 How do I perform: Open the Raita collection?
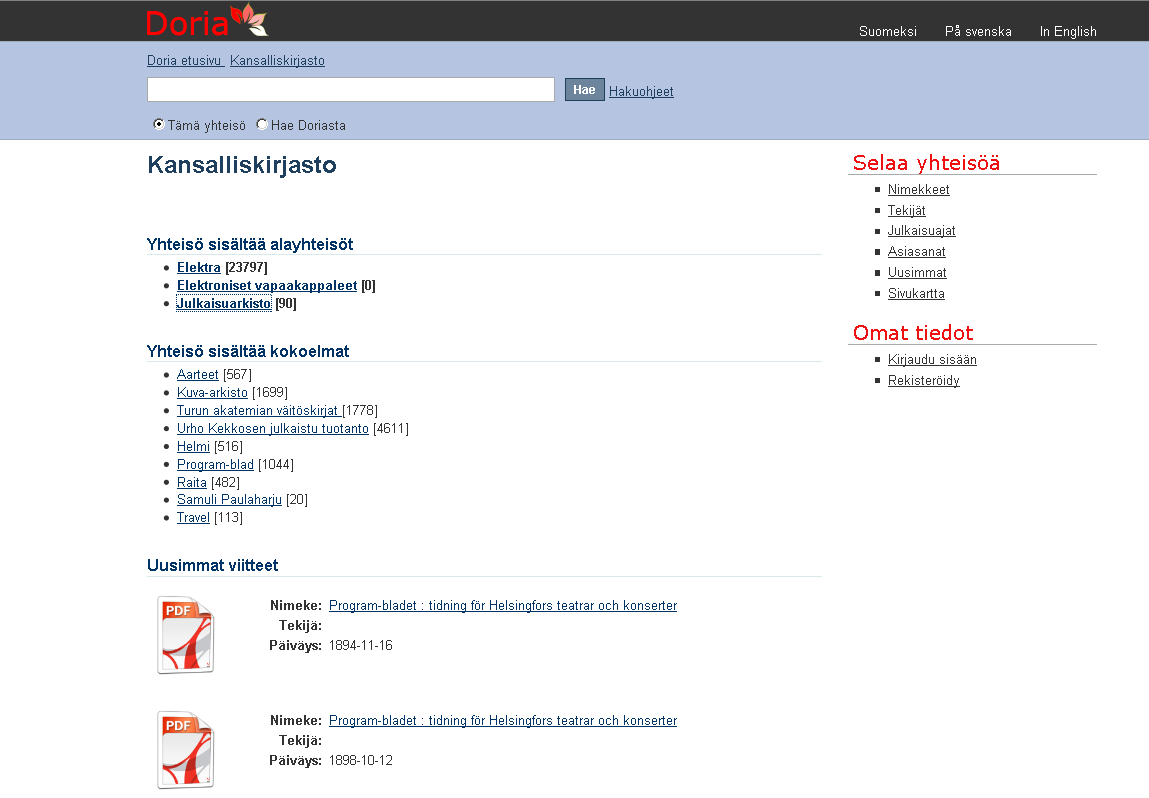[x=191, y=482]
